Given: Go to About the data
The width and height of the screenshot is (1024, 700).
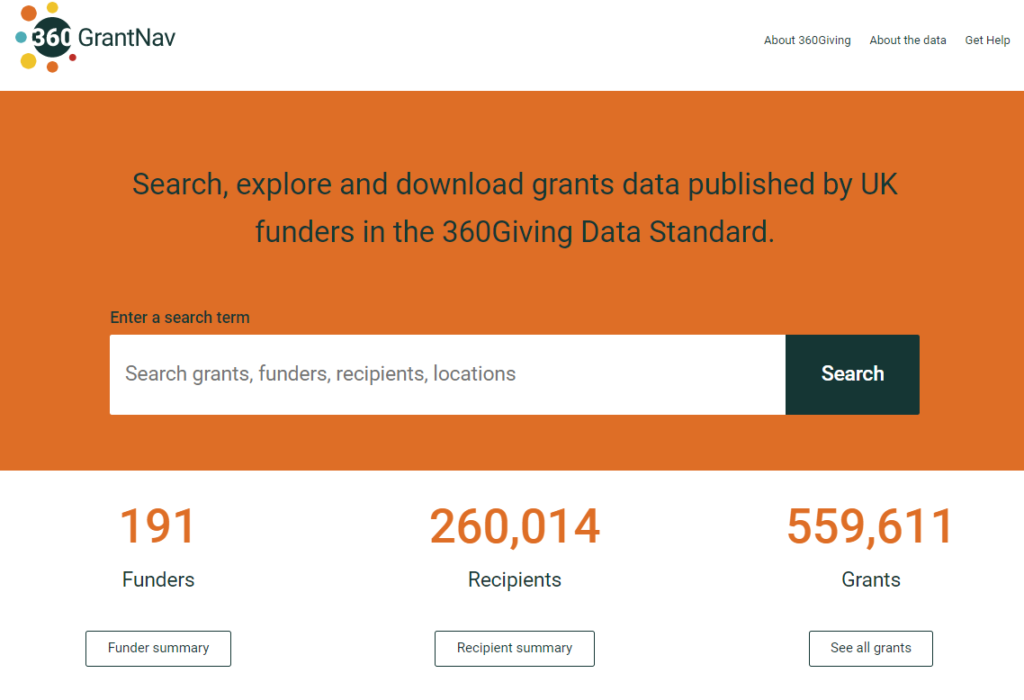Looking at the screenshot, I should coord(907,41).
